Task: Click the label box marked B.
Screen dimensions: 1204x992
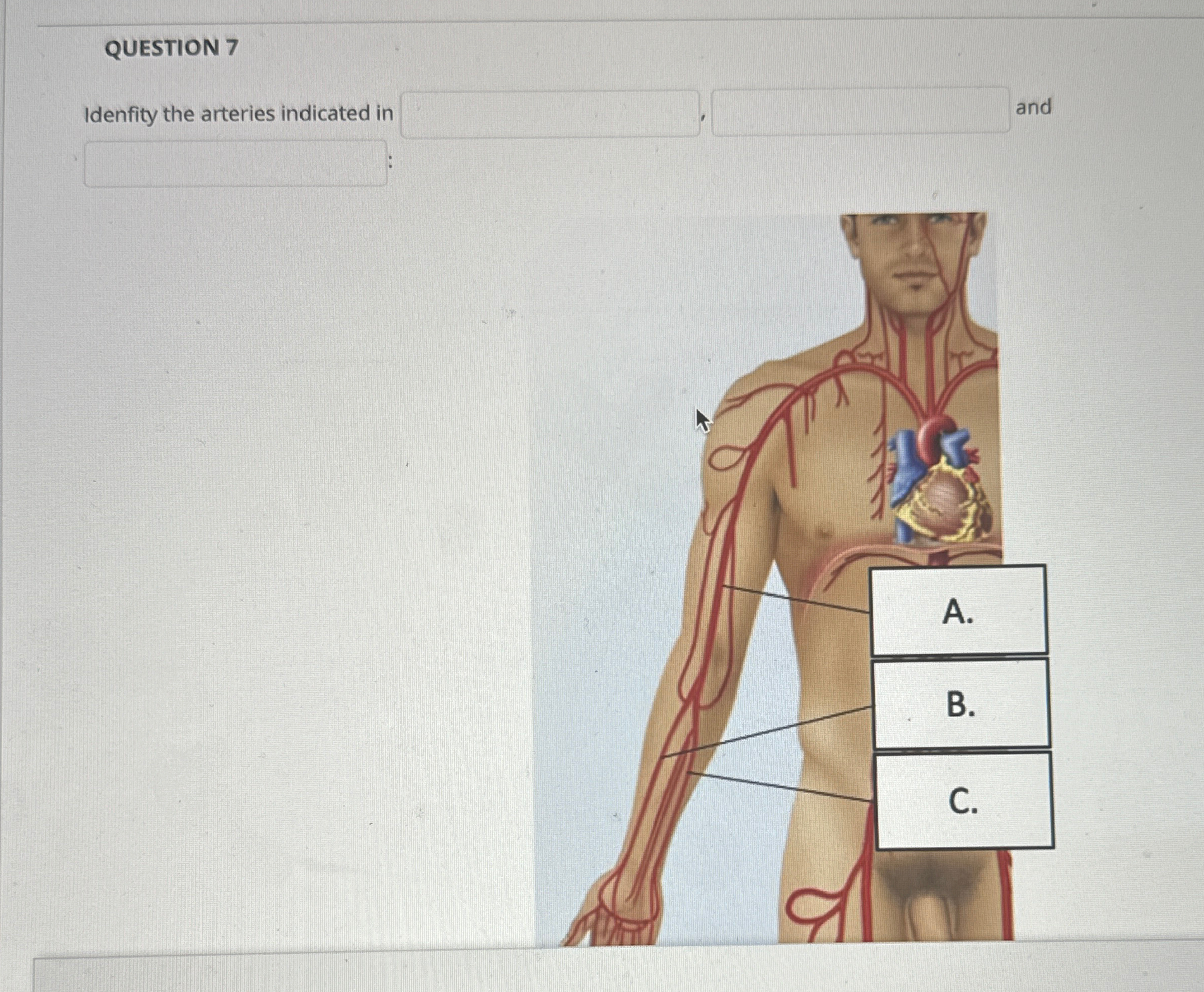Action: point(961,704)
